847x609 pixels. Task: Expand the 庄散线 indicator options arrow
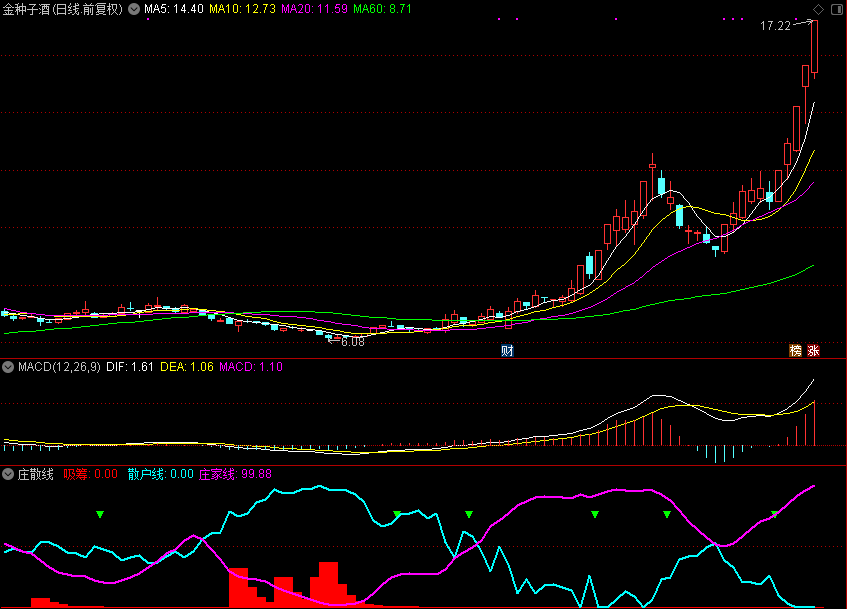8,474
